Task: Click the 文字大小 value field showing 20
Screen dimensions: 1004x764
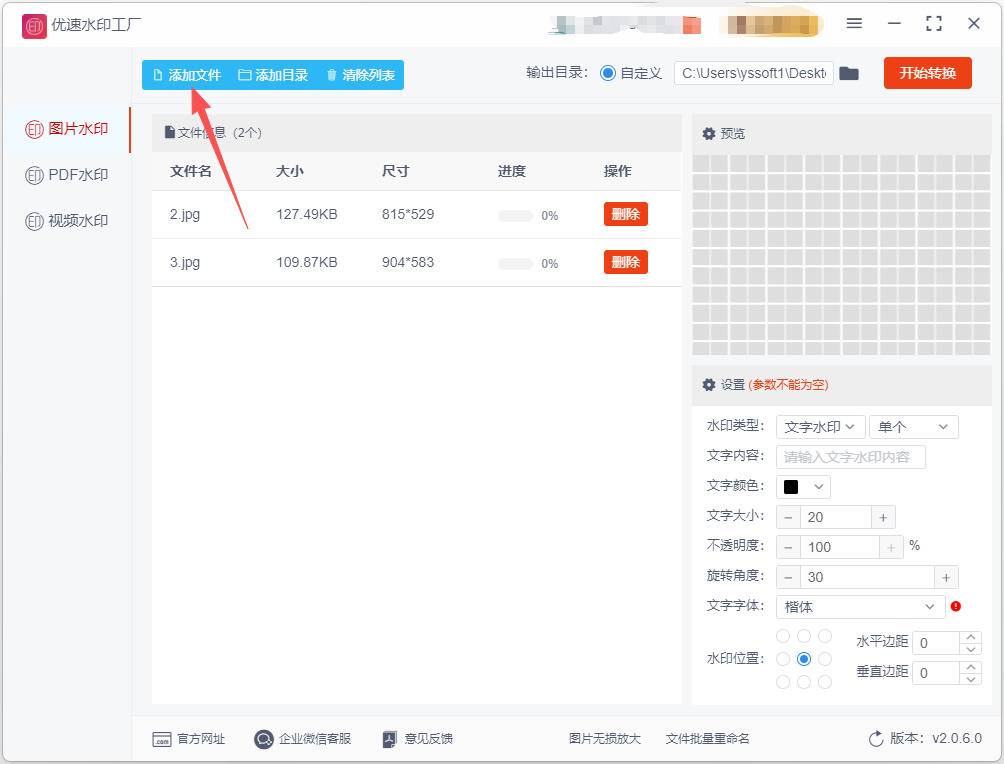Action: (836, 517)
